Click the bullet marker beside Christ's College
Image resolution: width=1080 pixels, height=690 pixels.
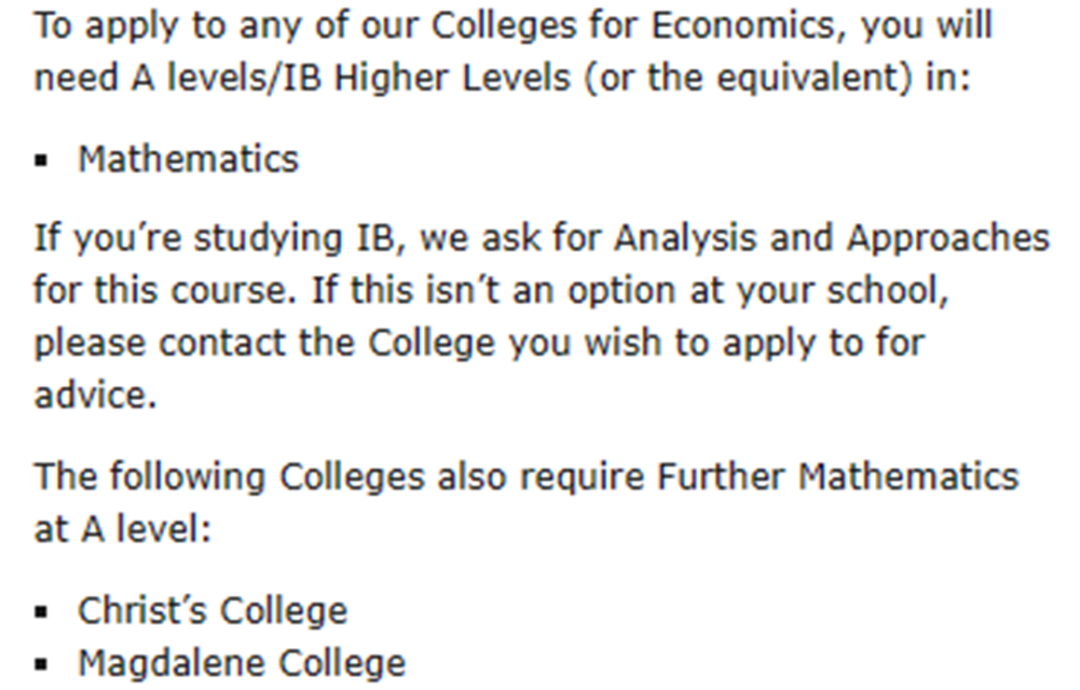click(x=42, y=611)
